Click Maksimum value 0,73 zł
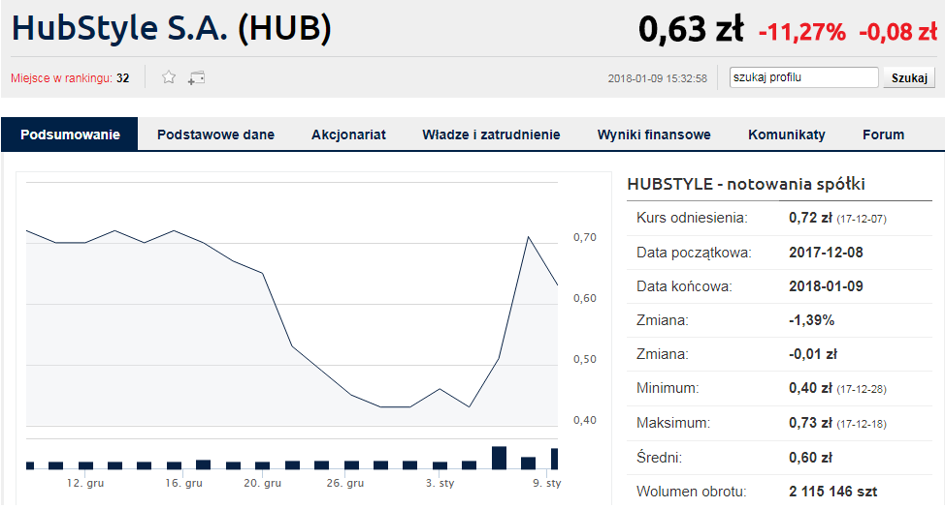945x508 pixels. click(x=811, y=423)
